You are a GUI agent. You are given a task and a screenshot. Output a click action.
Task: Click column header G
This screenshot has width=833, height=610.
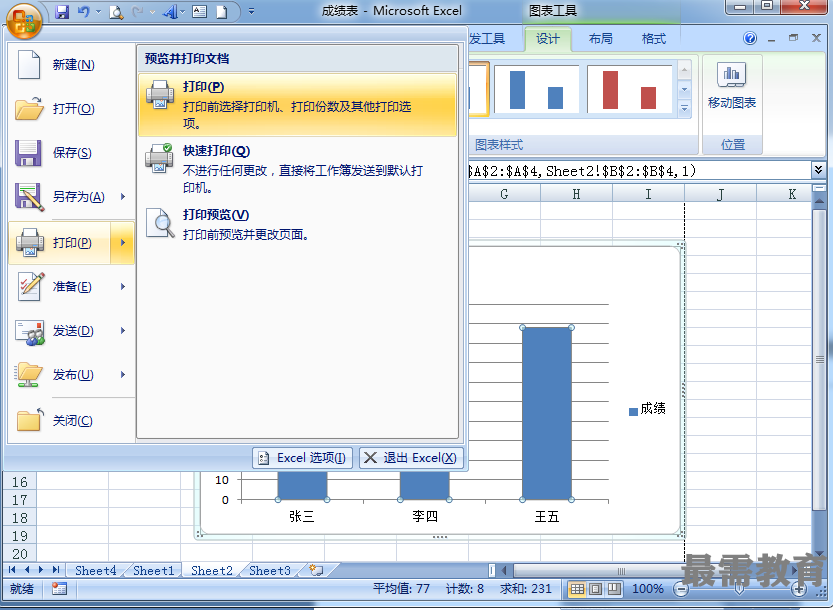504,194
